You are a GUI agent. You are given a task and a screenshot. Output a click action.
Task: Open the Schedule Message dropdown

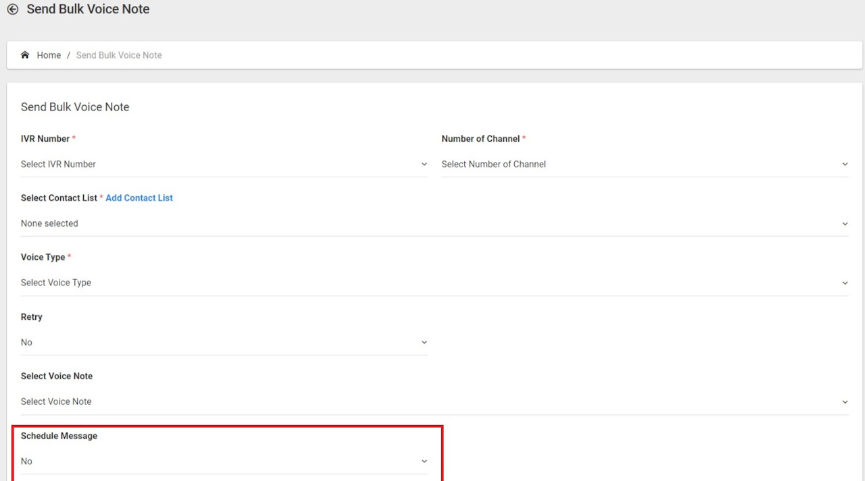click(x=224, y=461)
